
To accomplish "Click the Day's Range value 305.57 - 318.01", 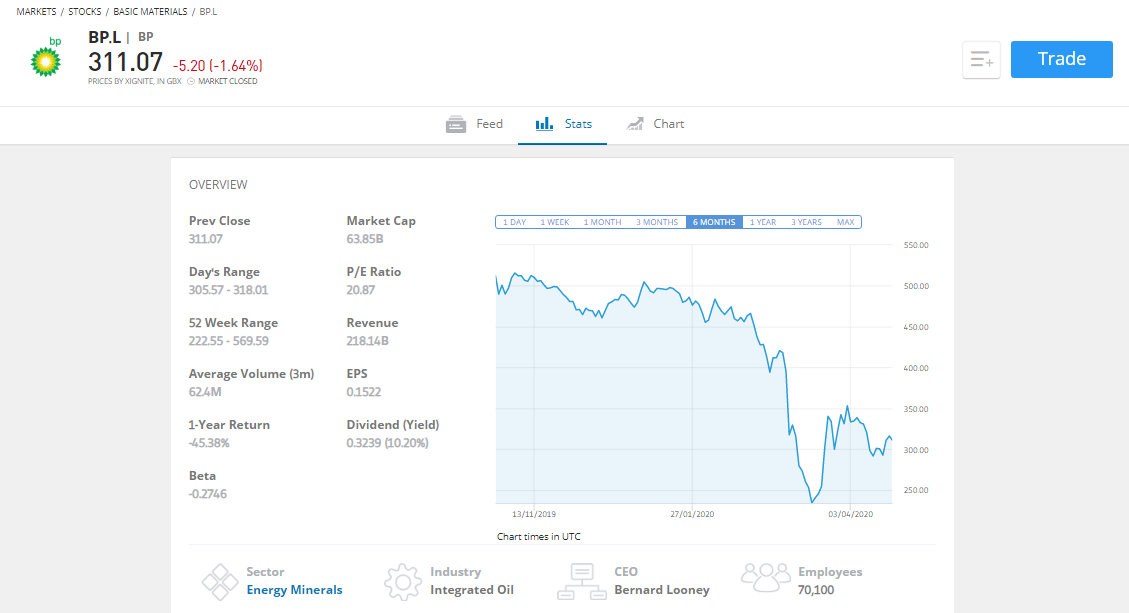I will click(228, 290).
